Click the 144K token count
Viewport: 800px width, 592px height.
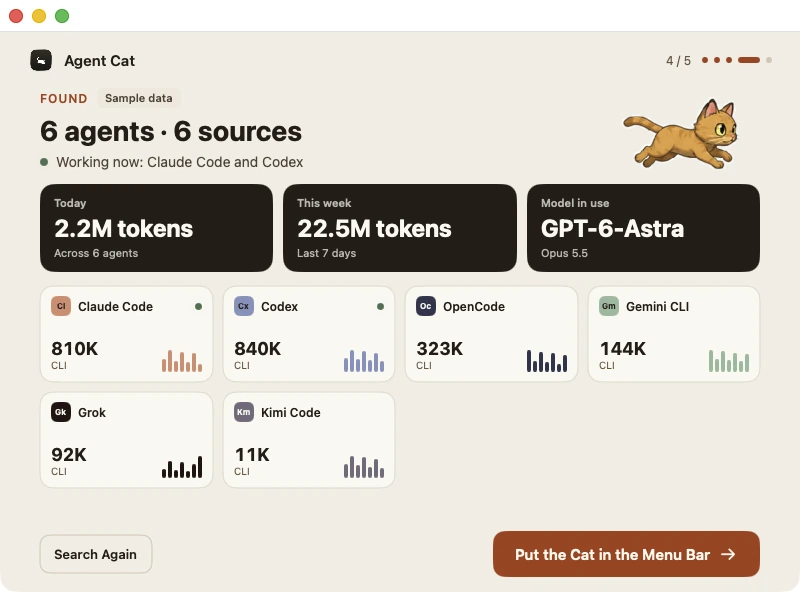[622, 349]
